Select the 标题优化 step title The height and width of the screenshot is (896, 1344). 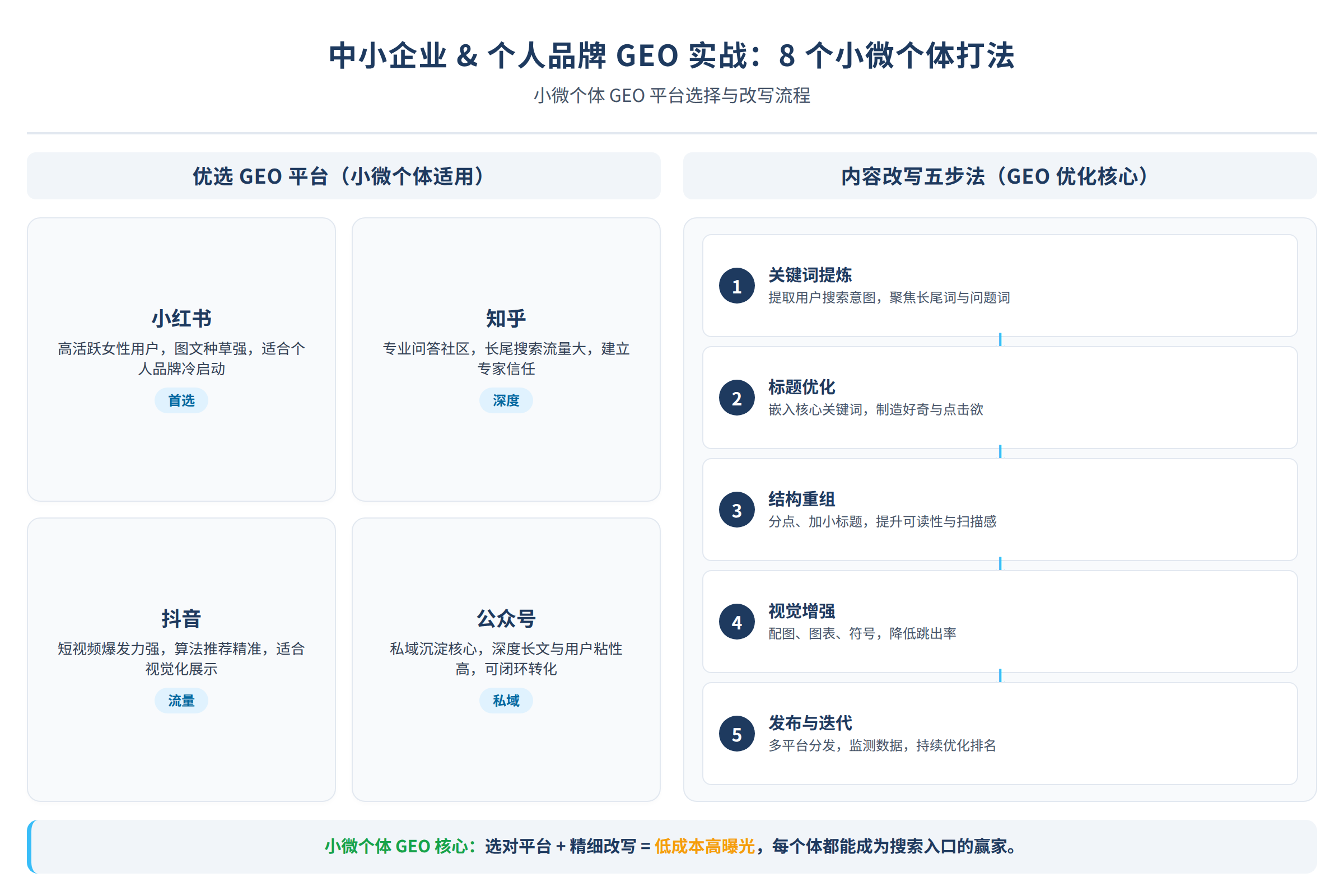[x=801, y=387]
